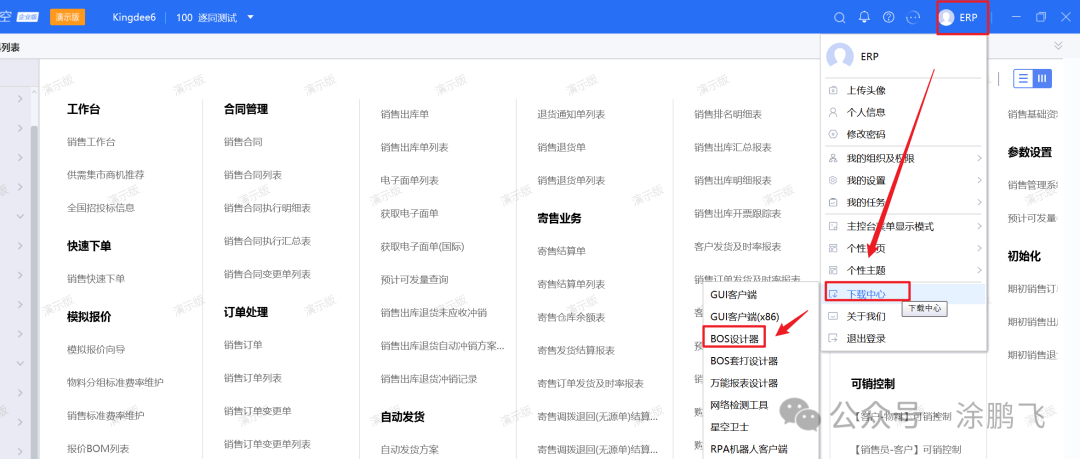The width and height of the screenshot is (1080, 459).
Task: Open the 100 逐同测试 organization dropdown
Action: coord(250,17)
